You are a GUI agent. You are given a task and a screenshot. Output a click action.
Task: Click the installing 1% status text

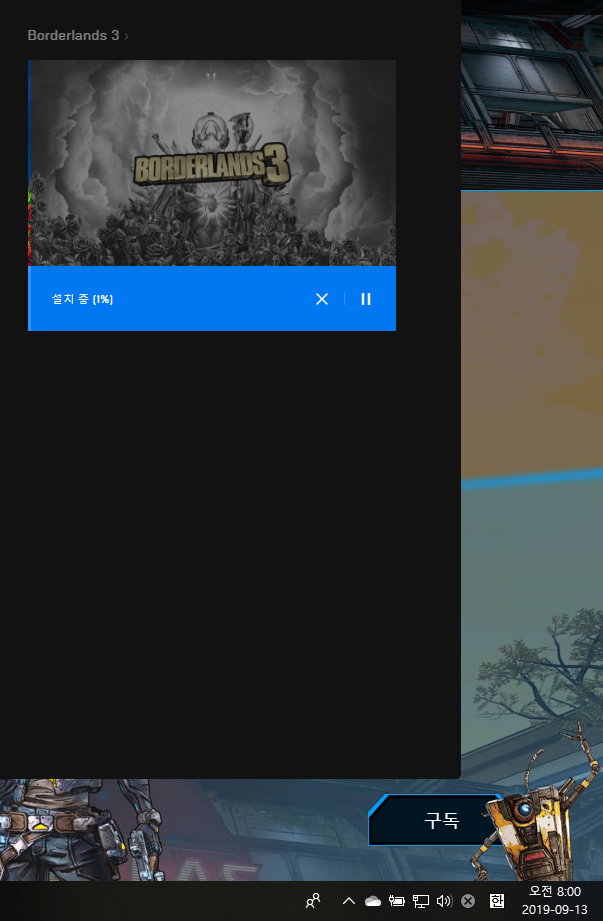point(82,299)
